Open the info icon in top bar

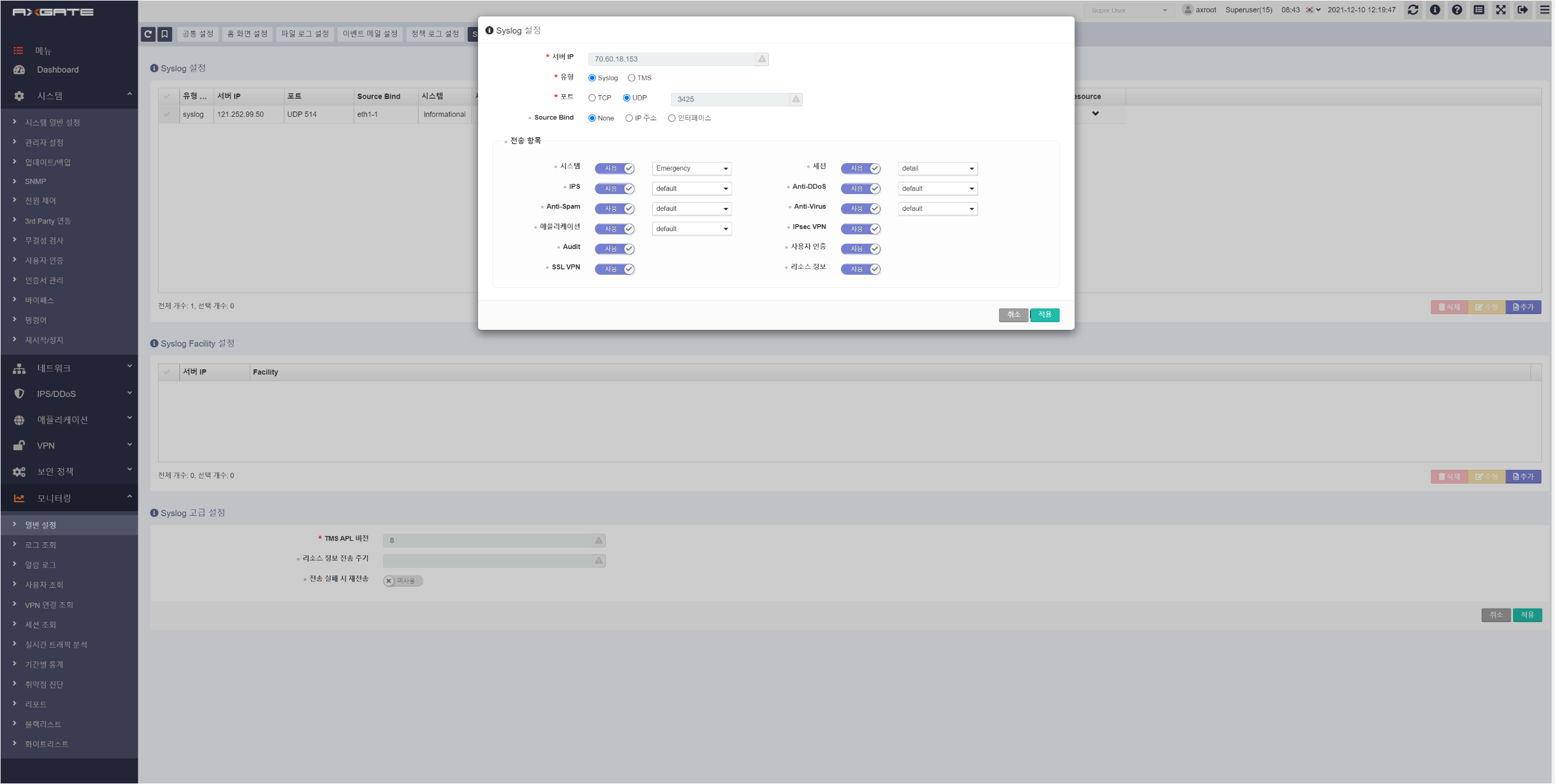(x=1435, y=10)
